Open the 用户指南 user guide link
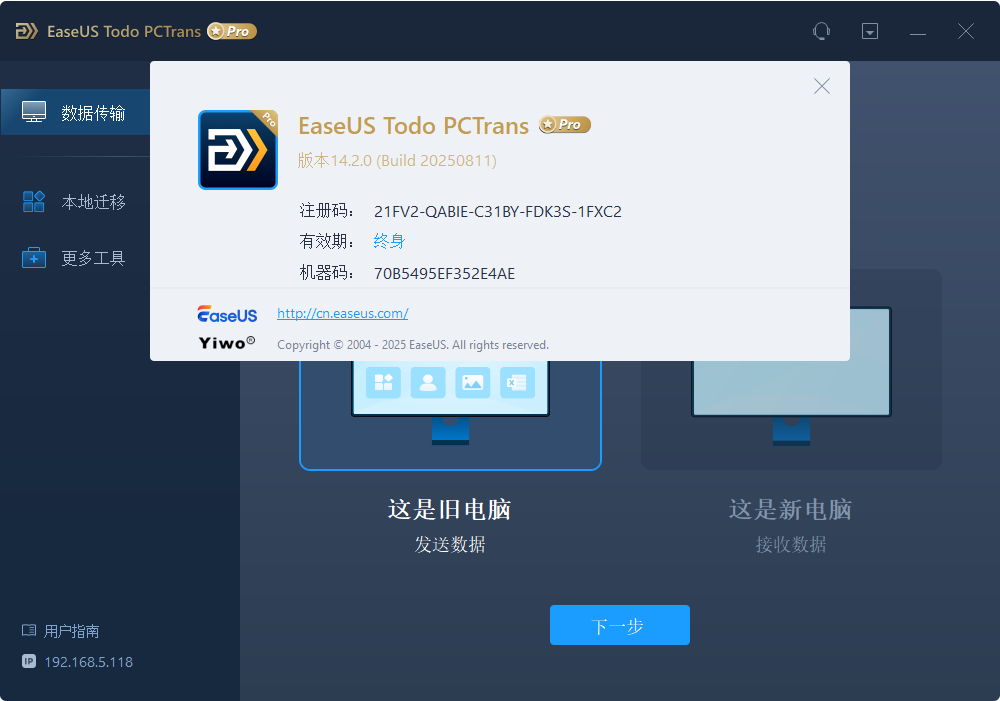The image size is (1000, 701). coord(71,631)
